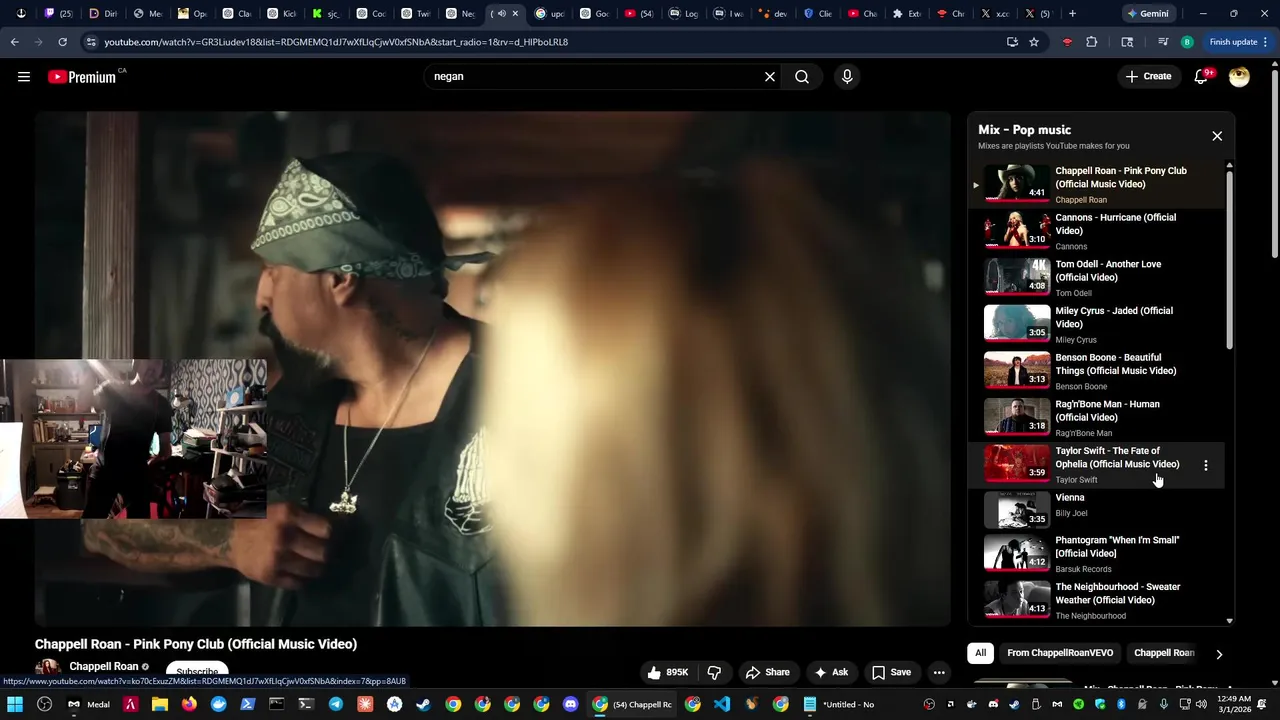The width and height of the screenshot is (1280, 720).
Task: Open Steam from the taskbar
Action: pyautogui.click(x=424, y=704)
